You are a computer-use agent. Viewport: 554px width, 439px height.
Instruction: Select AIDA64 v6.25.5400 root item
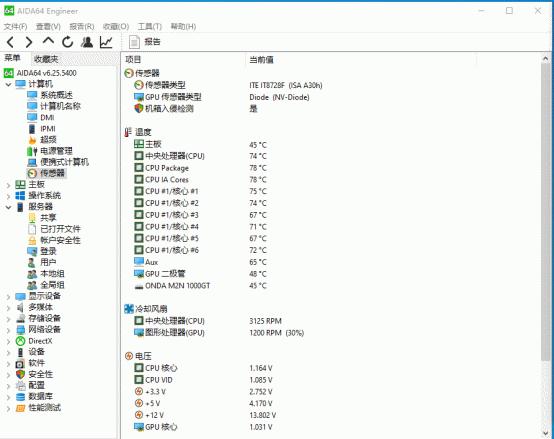coord(40,73)
